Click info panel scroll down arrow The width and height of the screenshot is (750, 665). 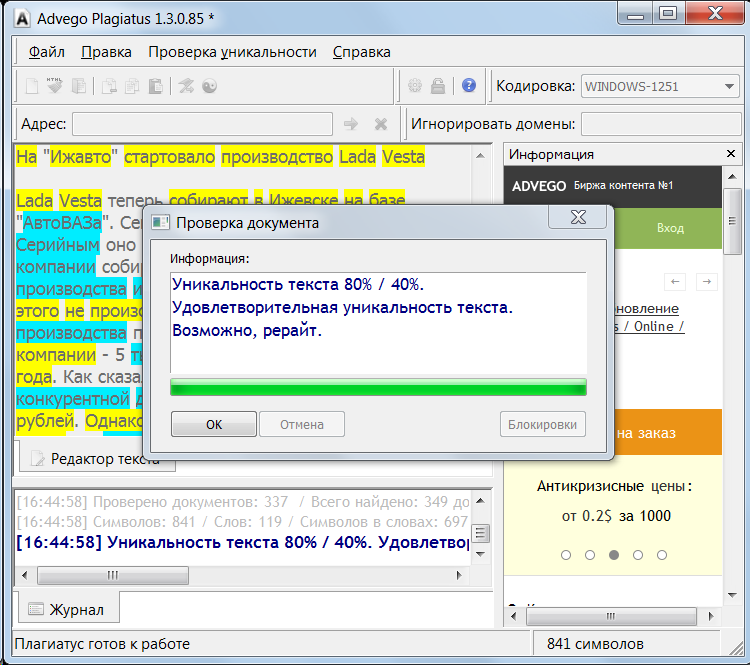point(732,595)
